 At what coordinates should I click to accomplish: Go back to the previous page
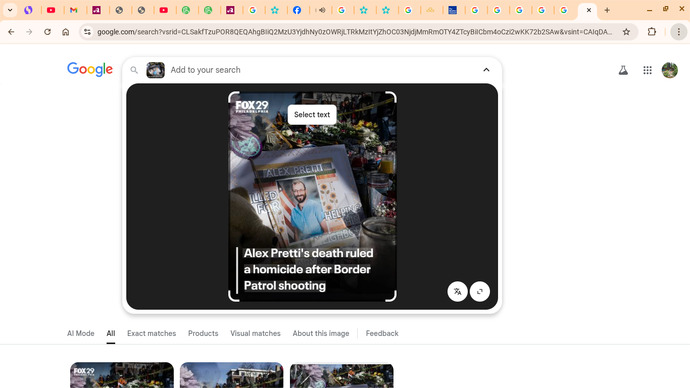(x=11, y=32)
